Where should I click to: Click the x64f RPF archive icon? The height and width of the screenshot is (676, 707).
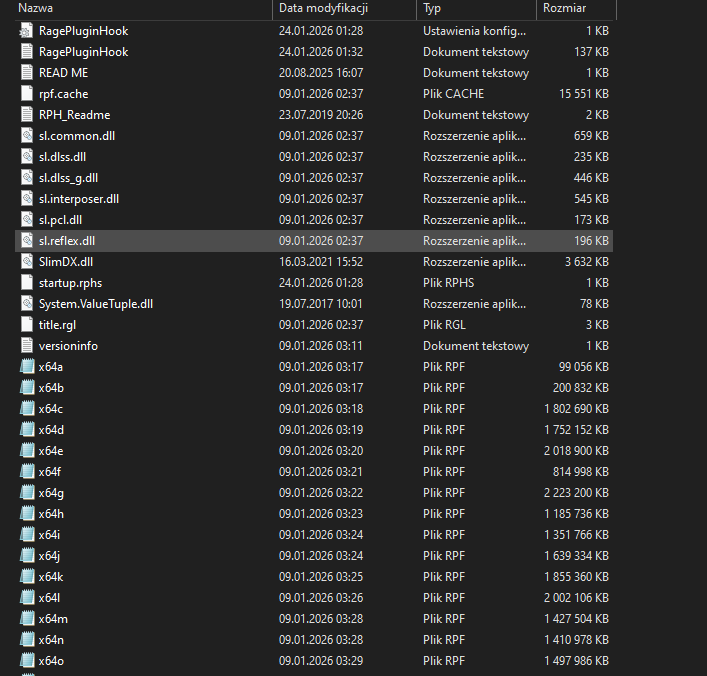coord(27,472)
